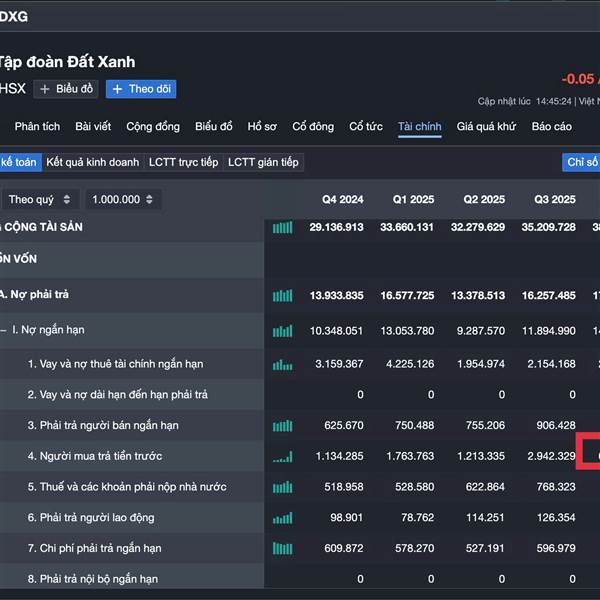Click chart icon for Chi phí phải trả ngắn hạn
Screen dimensions: 600x600
[x=283, y=548]
